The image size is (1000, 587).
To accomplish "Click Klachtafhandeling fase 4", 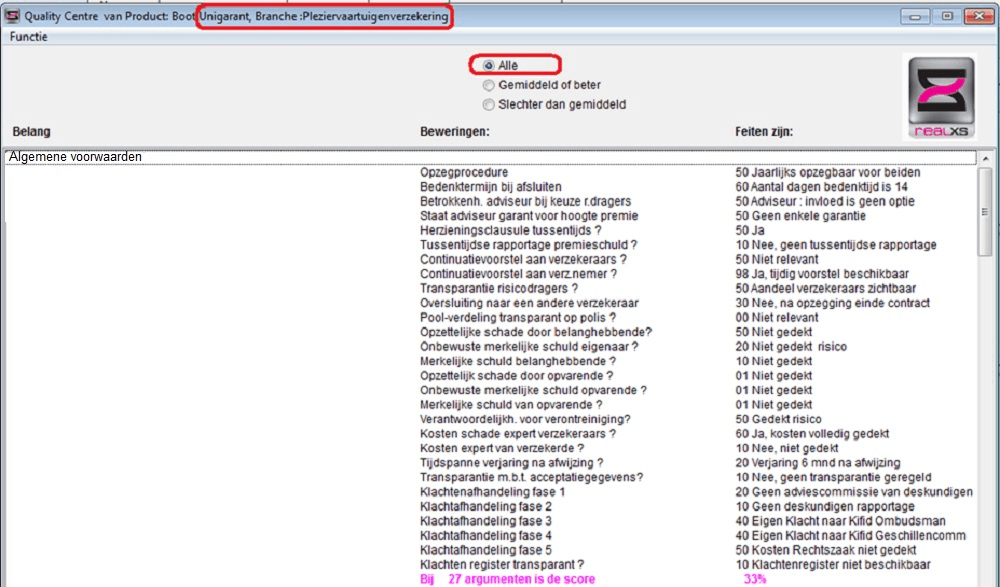I will click(x=486, y=536).
